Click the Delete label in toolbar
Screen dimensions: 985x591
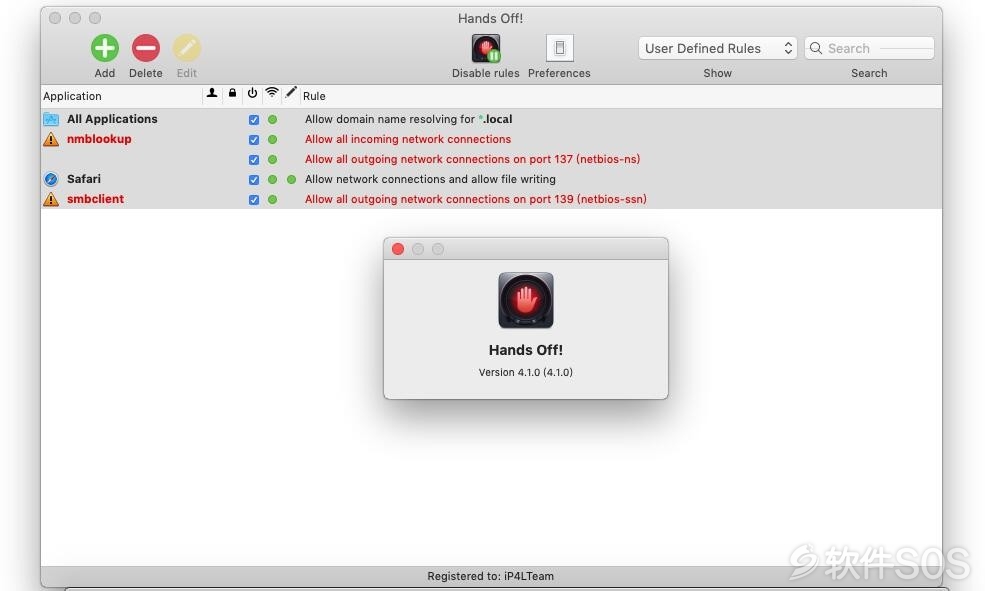point(146,73)
